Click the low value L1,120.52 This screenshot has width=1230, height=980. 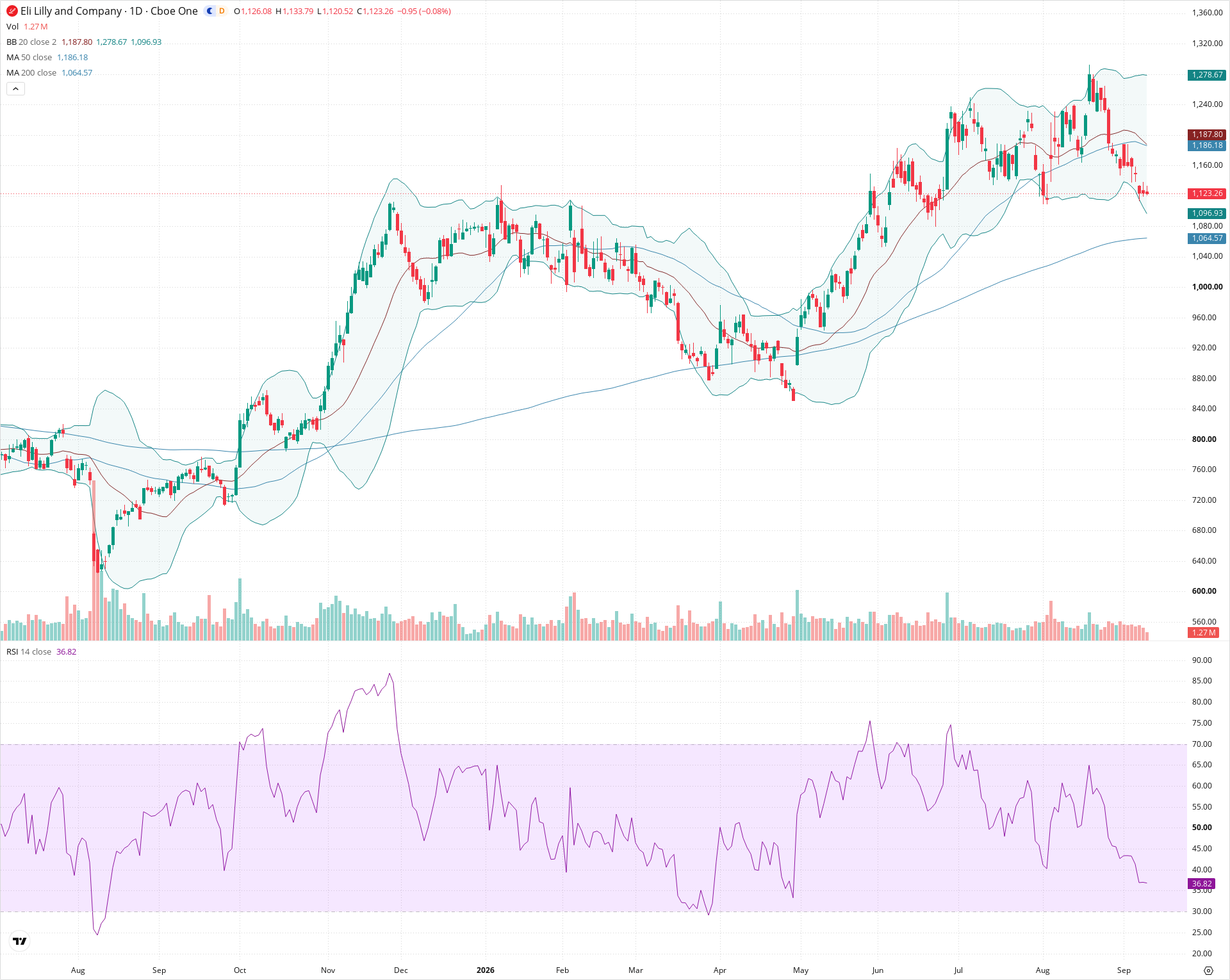click(x=335, y=11)
